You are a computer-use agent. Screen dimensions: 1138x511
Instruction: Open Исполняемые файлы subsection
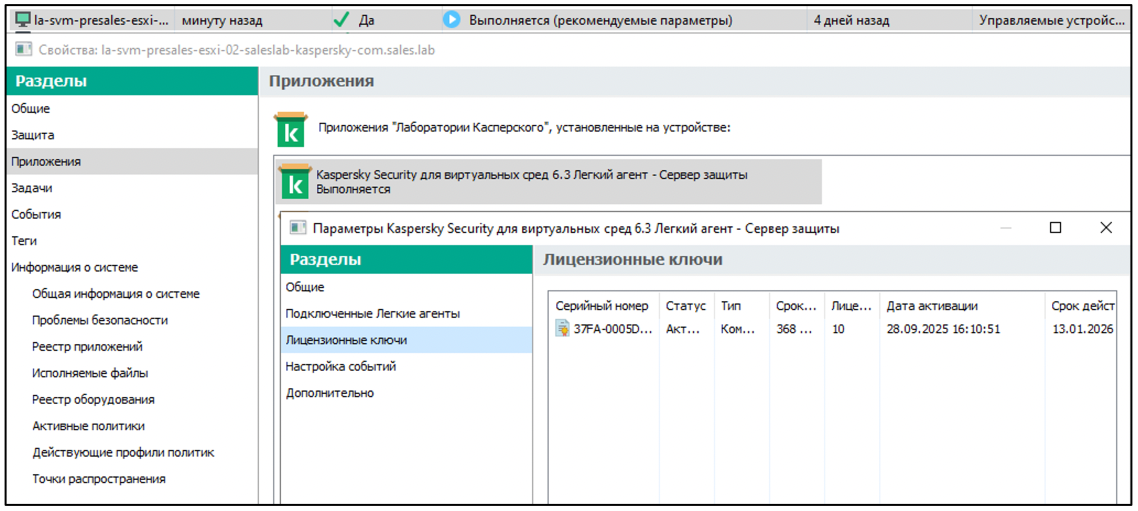point(90,373)
